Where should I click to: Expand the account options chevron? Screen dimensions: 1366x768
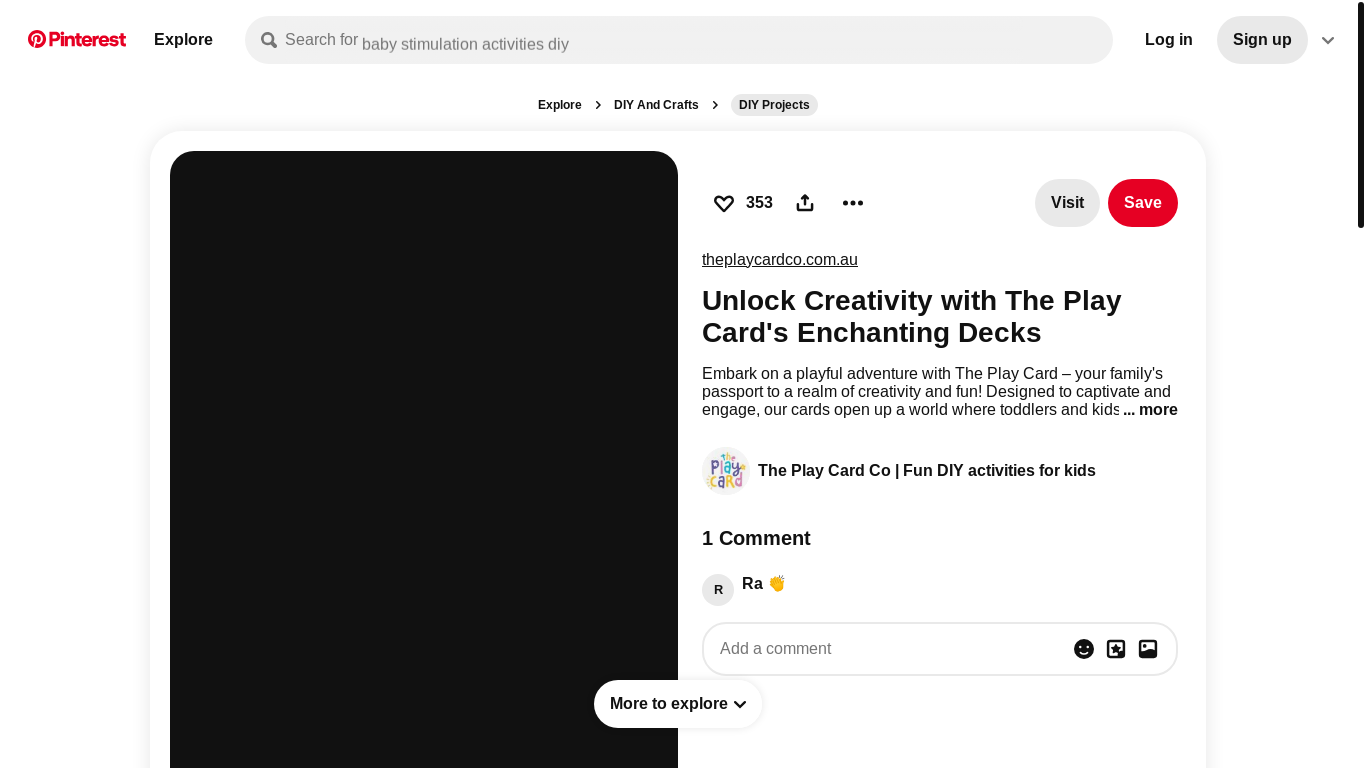click(1328, 40)
